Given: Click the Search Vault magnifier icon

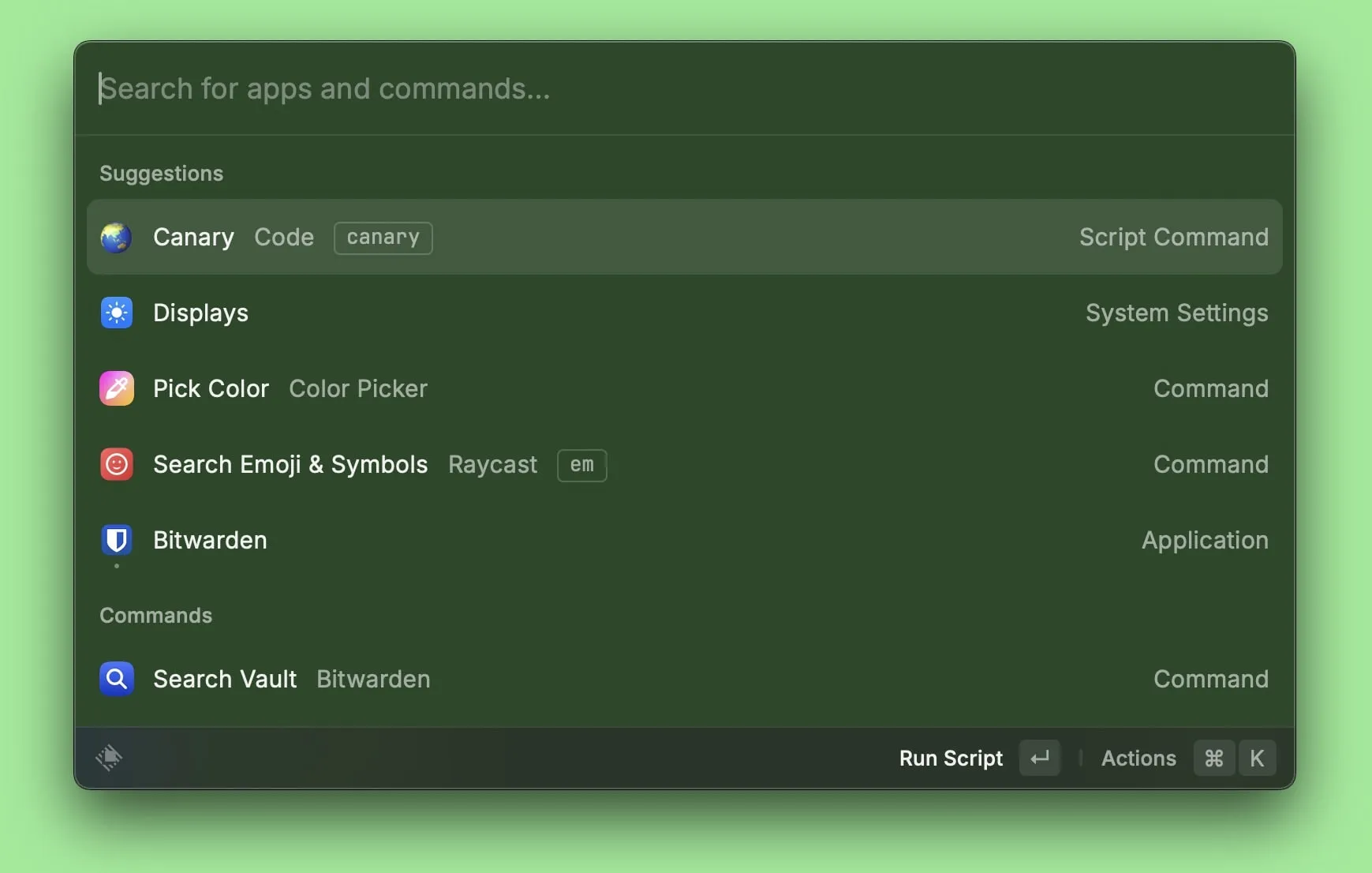Looking at the screenshot, I should (116, 679).
